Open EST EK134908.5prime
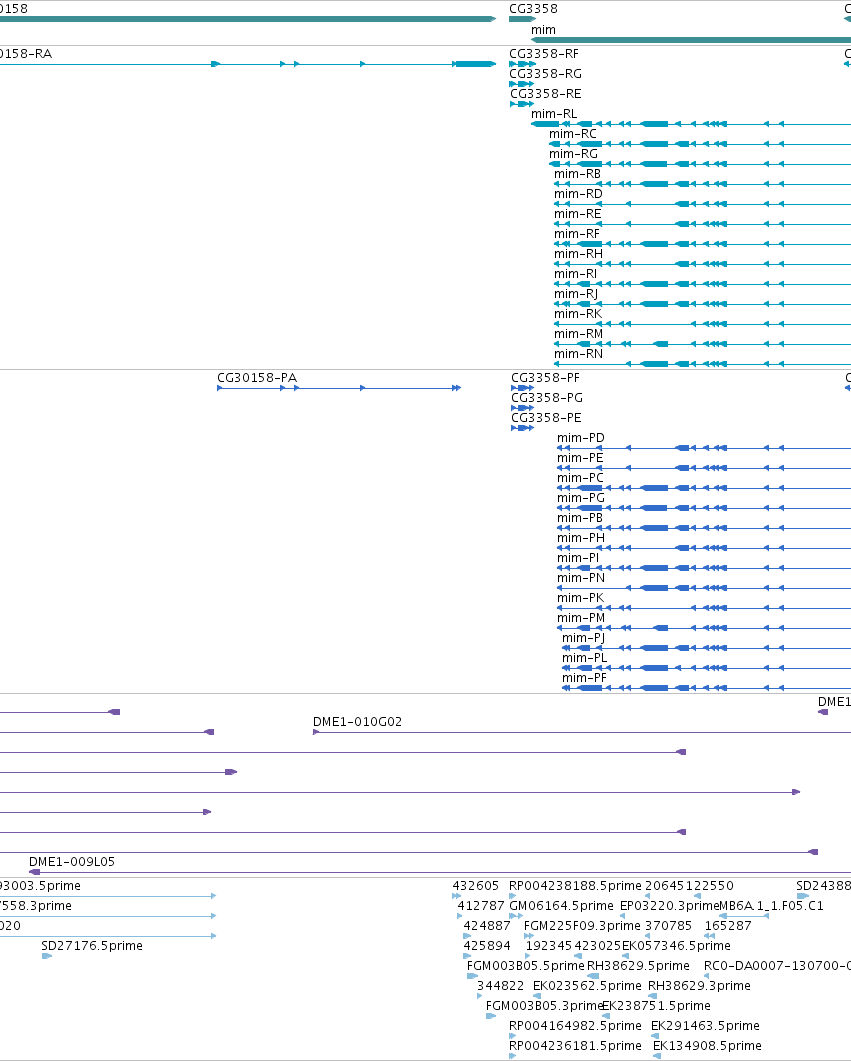851x1061 pixels. point(707,1046)
